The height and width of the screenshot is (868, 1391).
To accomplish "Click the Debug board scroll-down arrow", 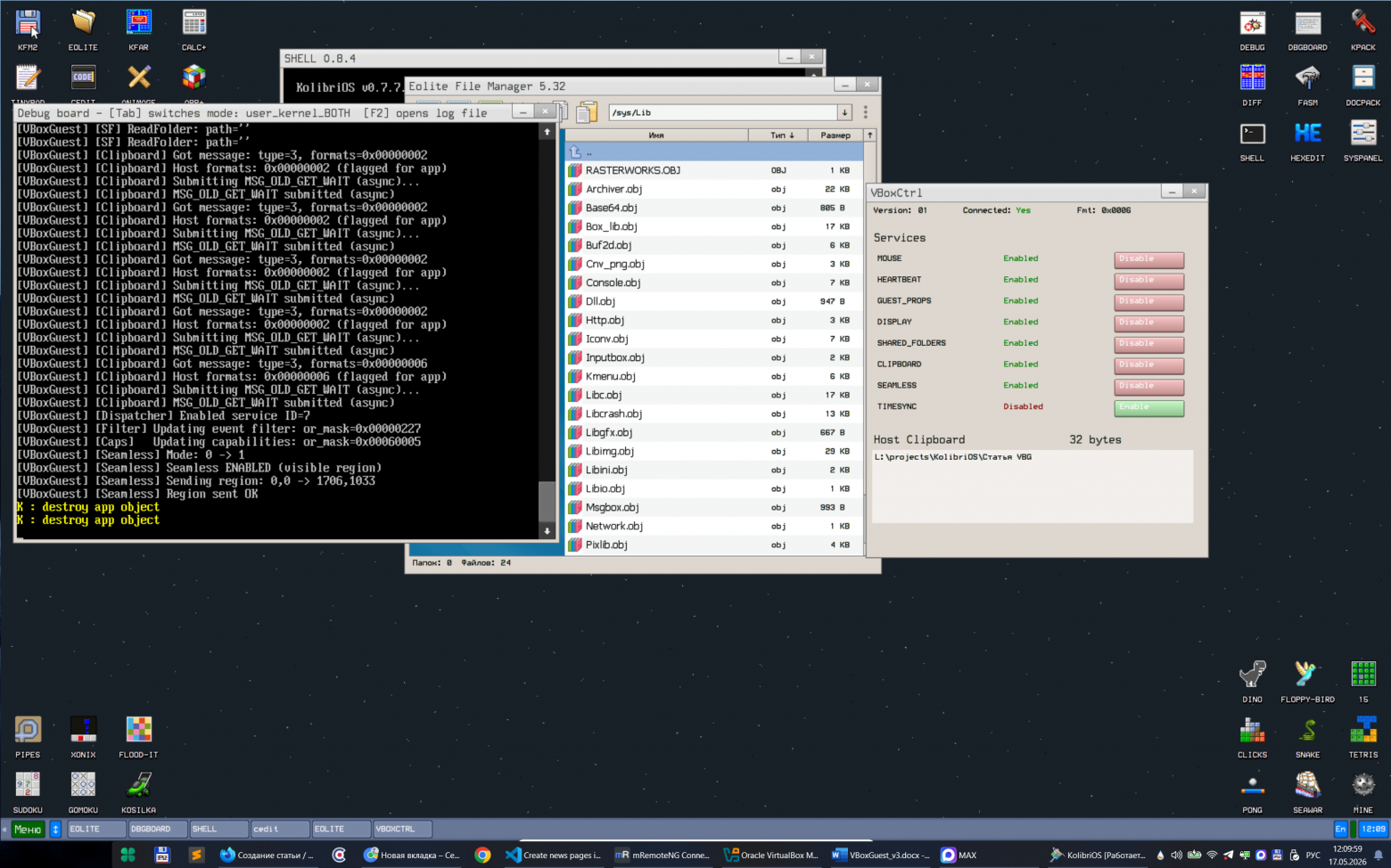I will point(547,531).
